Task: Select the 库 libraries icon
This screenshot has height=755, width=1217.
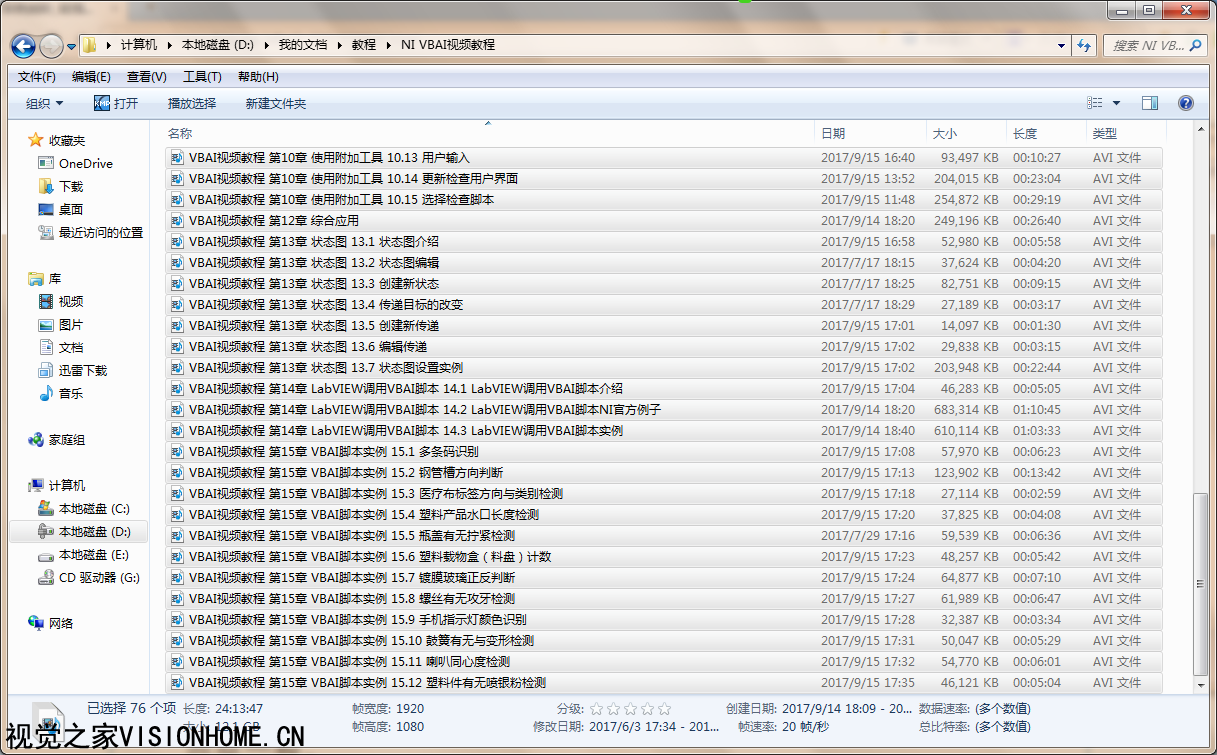Action: [36, 278]
